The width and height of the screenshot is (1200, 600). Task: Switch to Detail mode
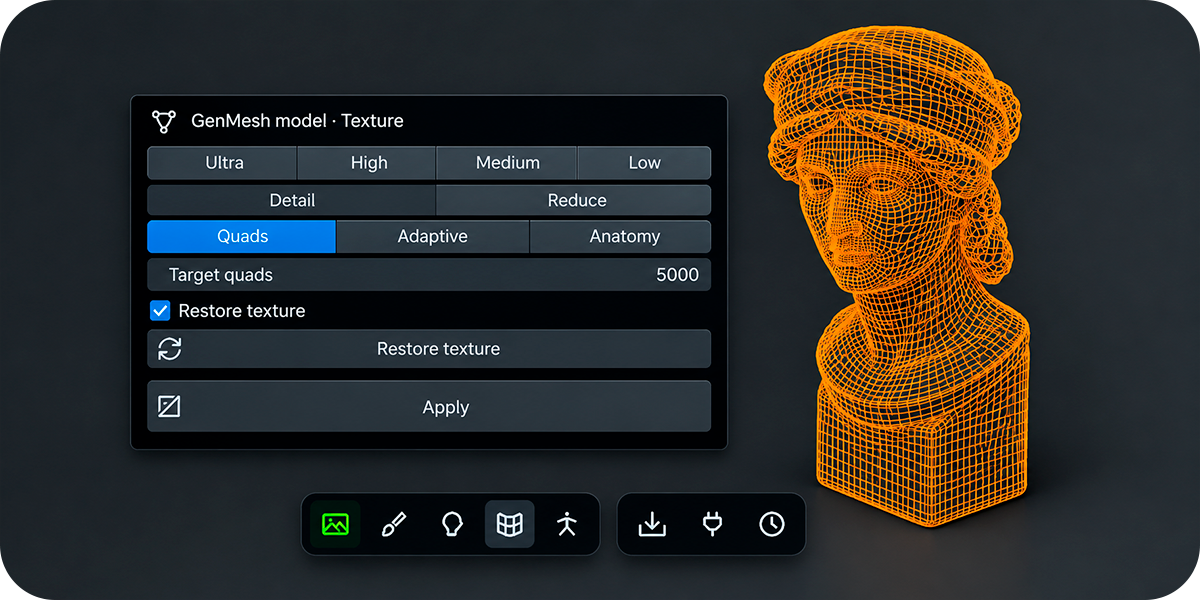(292, 200)
